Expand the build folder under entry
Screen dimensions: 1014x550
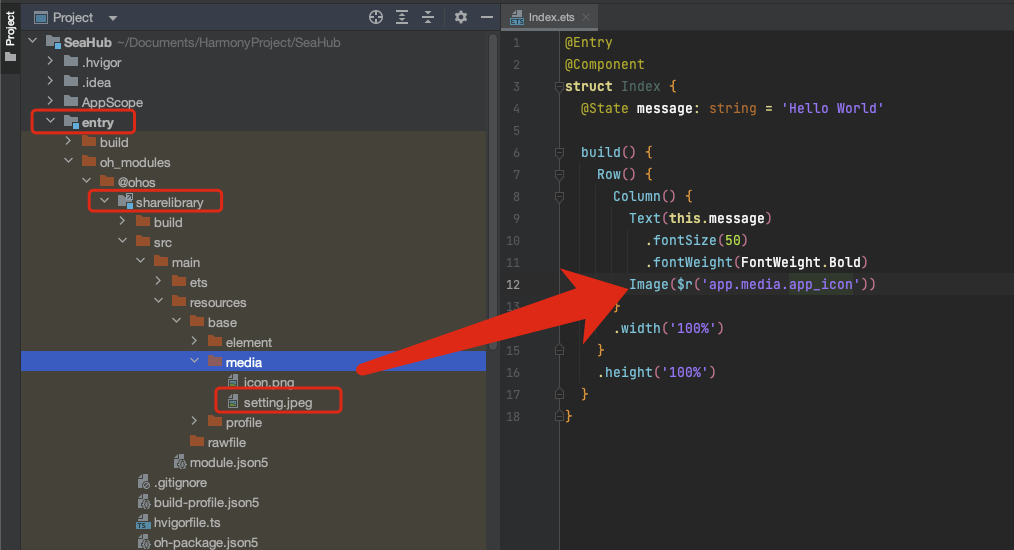69,141
